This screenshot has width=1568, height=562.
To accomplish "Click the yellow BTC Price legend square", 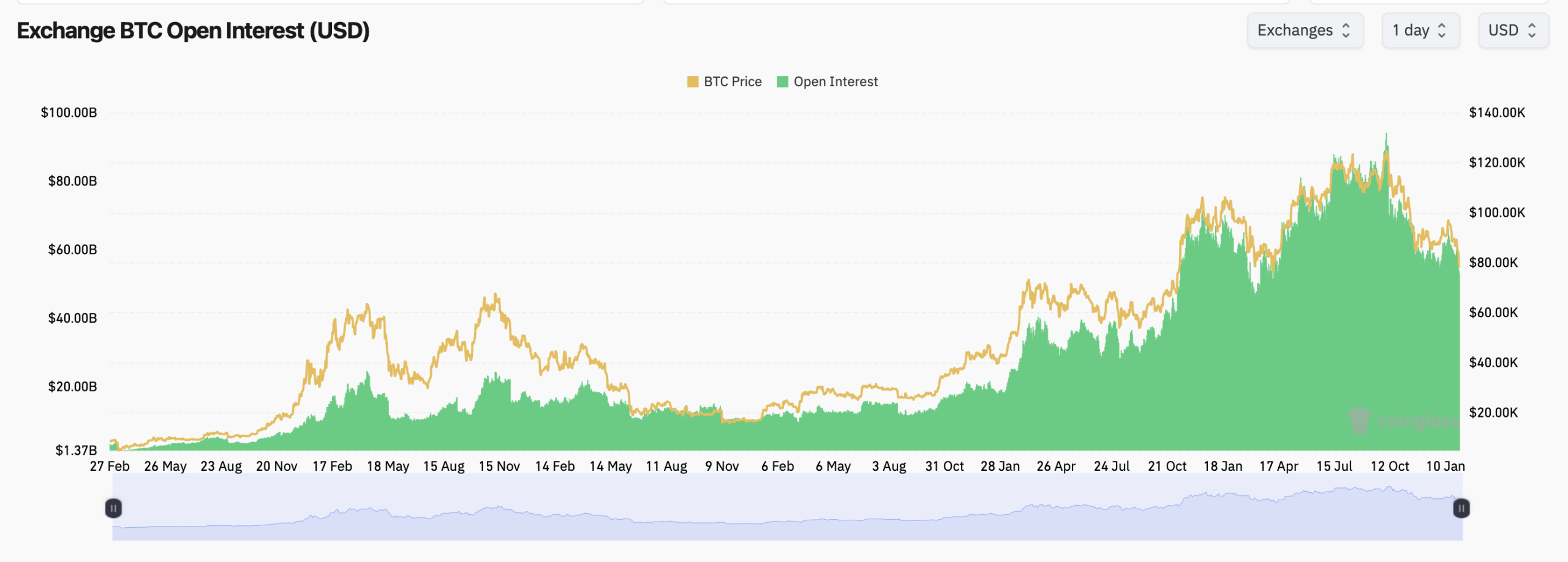I will point(693,81).
